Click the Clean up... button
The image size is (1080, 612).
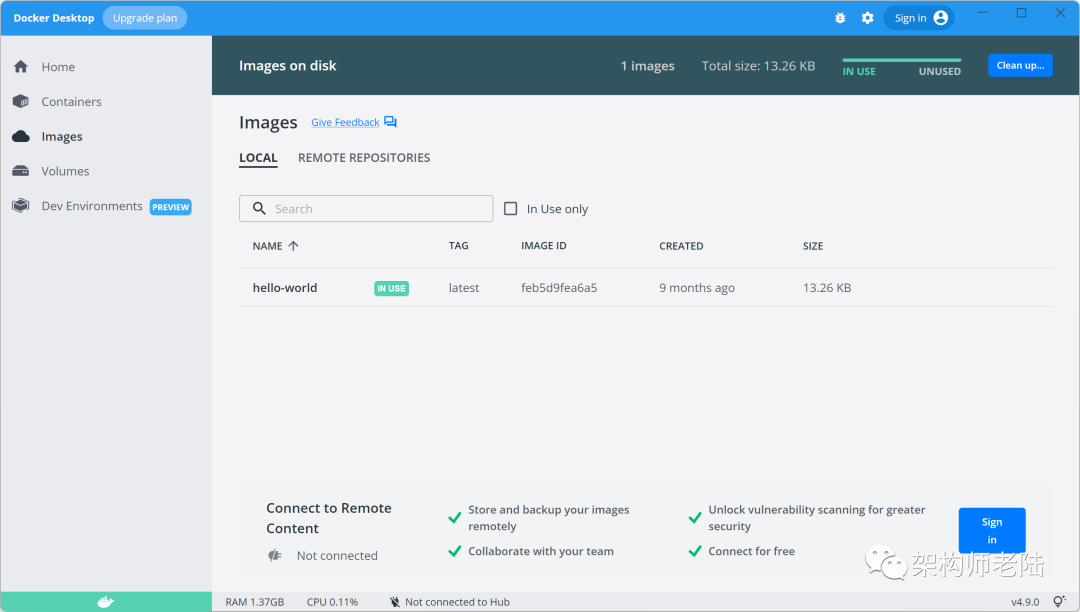coord(1020,66)
